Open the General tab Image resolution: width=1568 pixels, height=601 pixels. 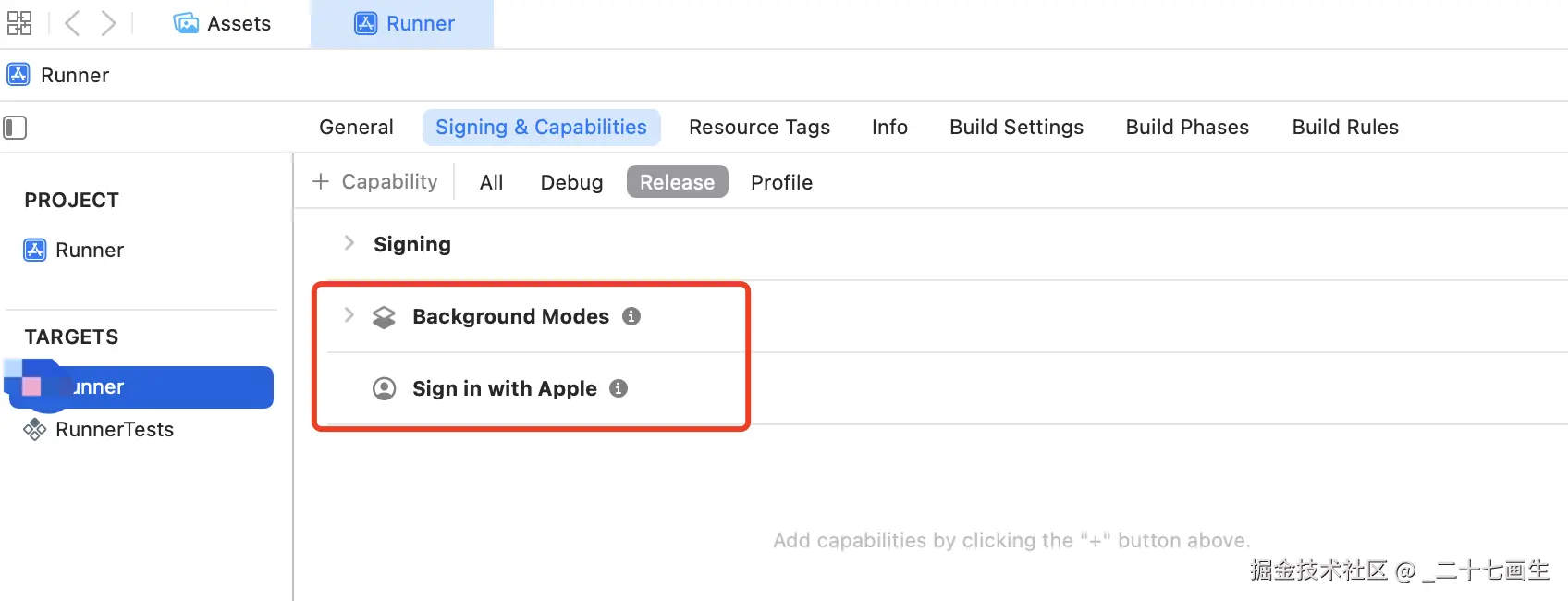356,128
